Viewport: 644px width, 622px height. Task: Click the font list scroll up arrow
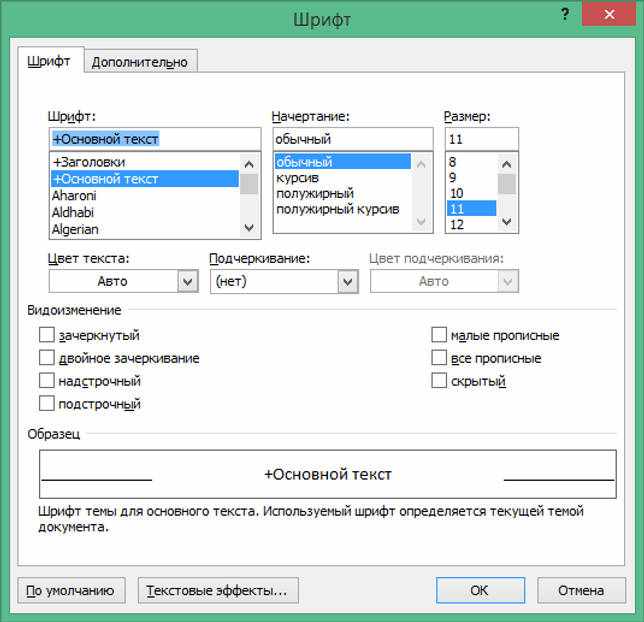click(x=249, y=164)
